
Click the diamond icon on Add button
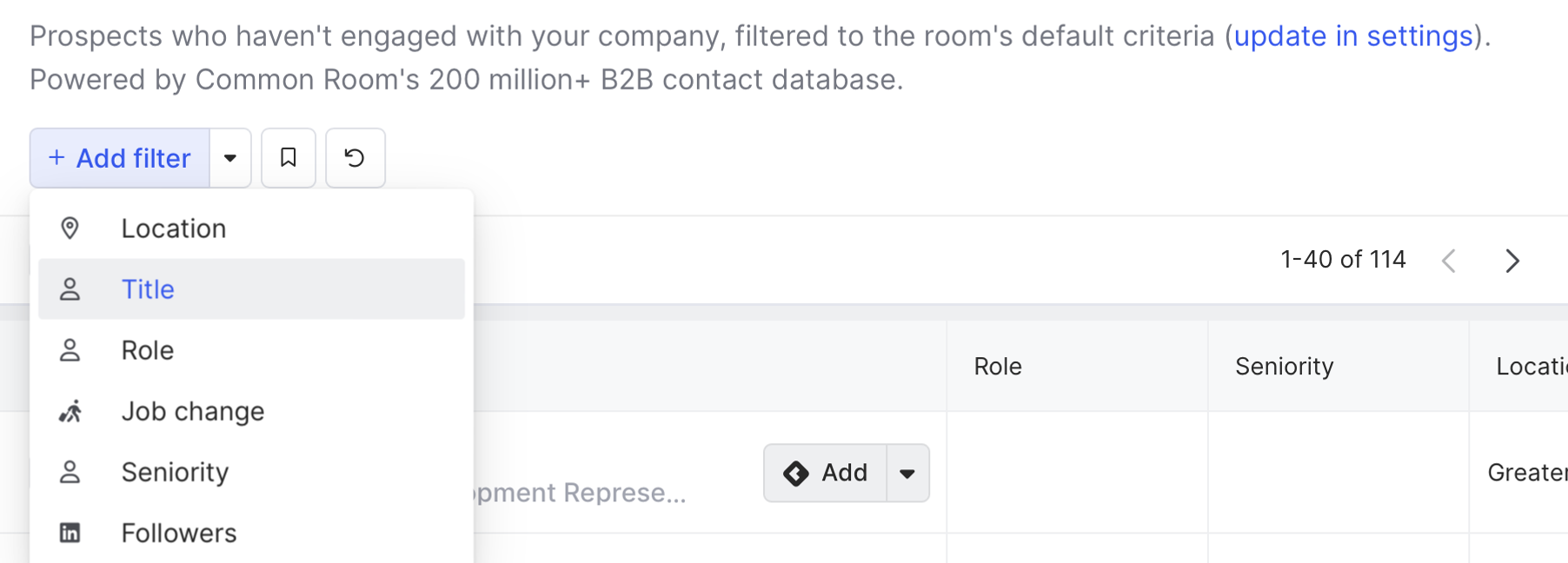pos(795,474)
